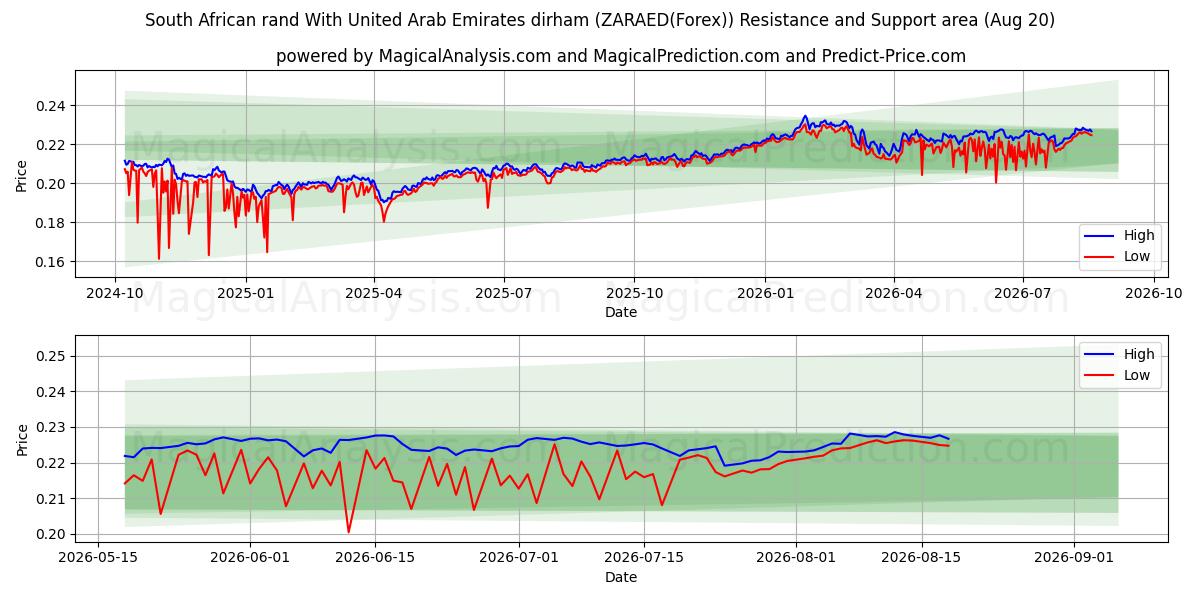This screenshot has height=600, width=1200.
Task: Click the 2024-10 date tick label
Action: coord(115,293)
